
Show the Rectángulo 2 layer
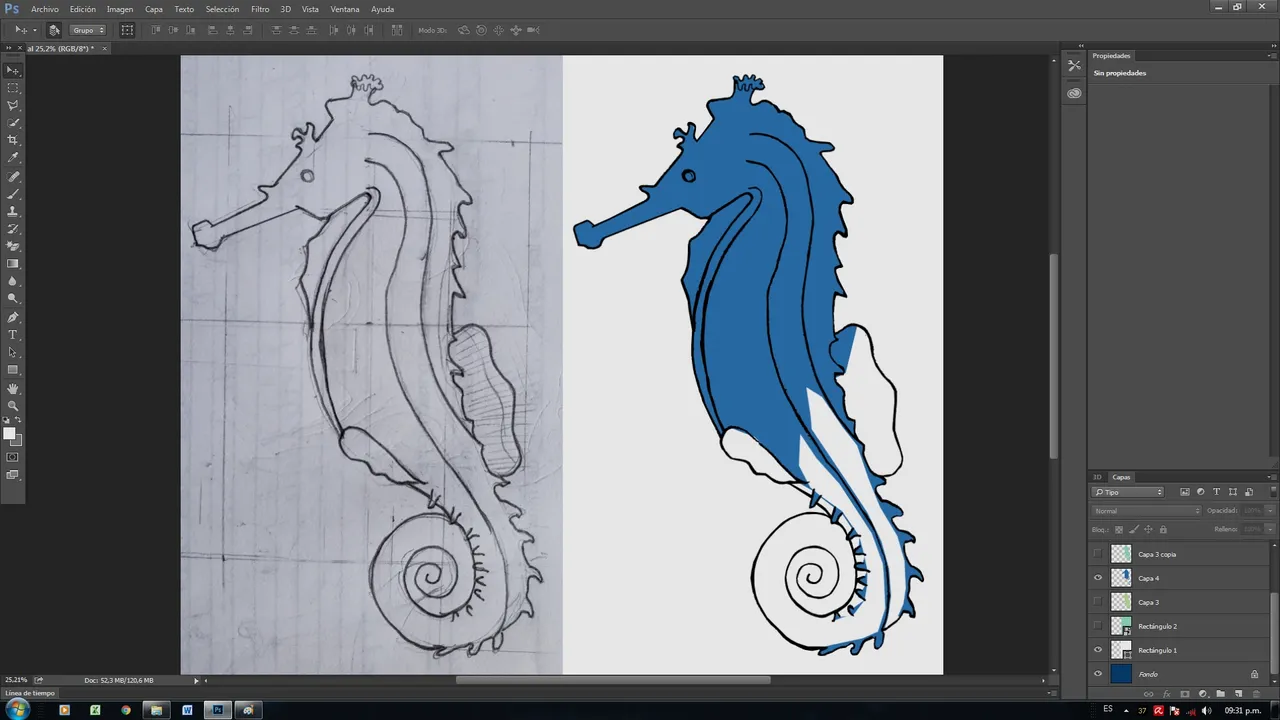coord(1098,626)
